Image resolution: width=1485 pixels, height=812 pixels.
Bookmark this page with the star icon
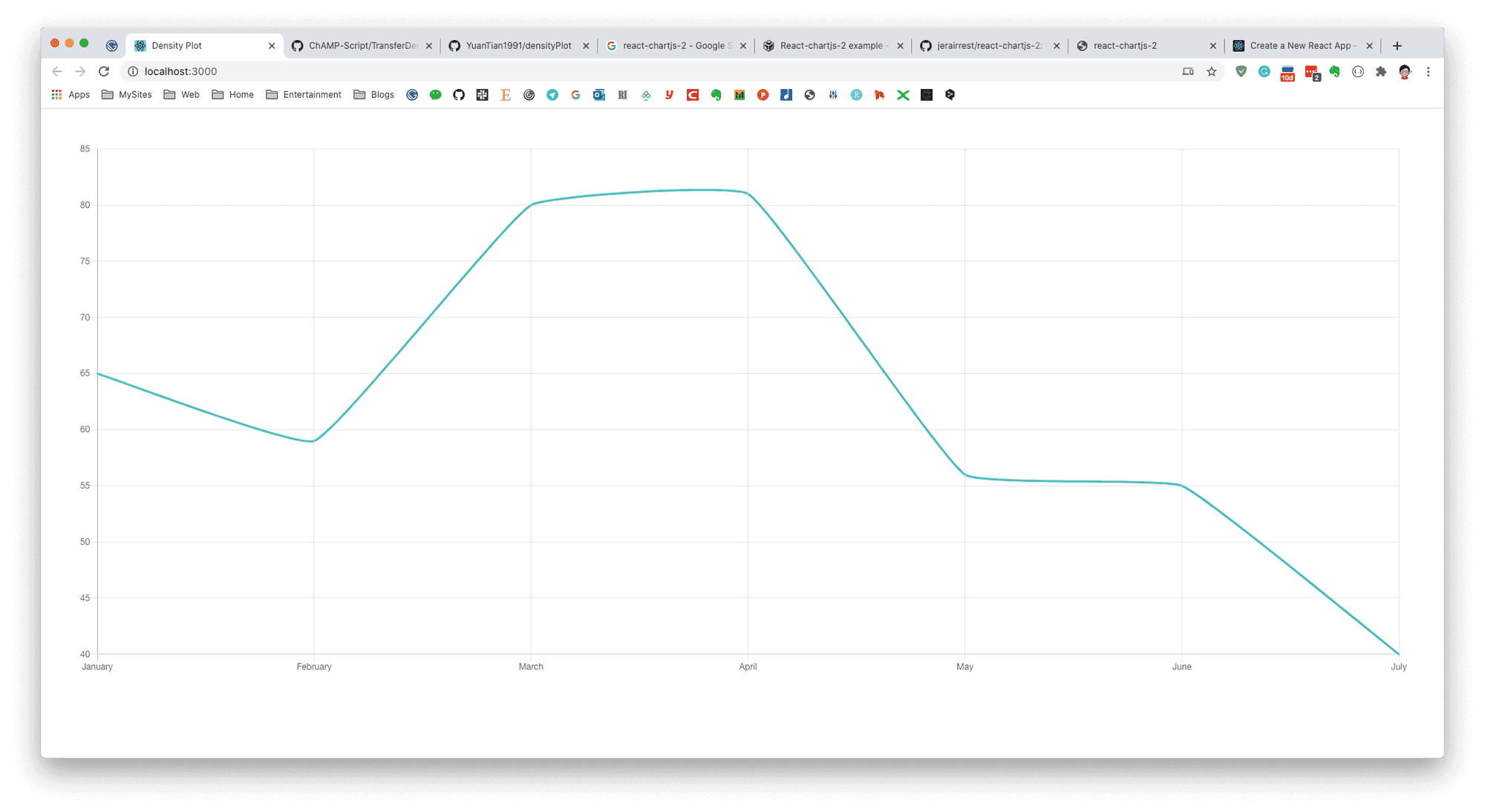tap(1212, 71)
